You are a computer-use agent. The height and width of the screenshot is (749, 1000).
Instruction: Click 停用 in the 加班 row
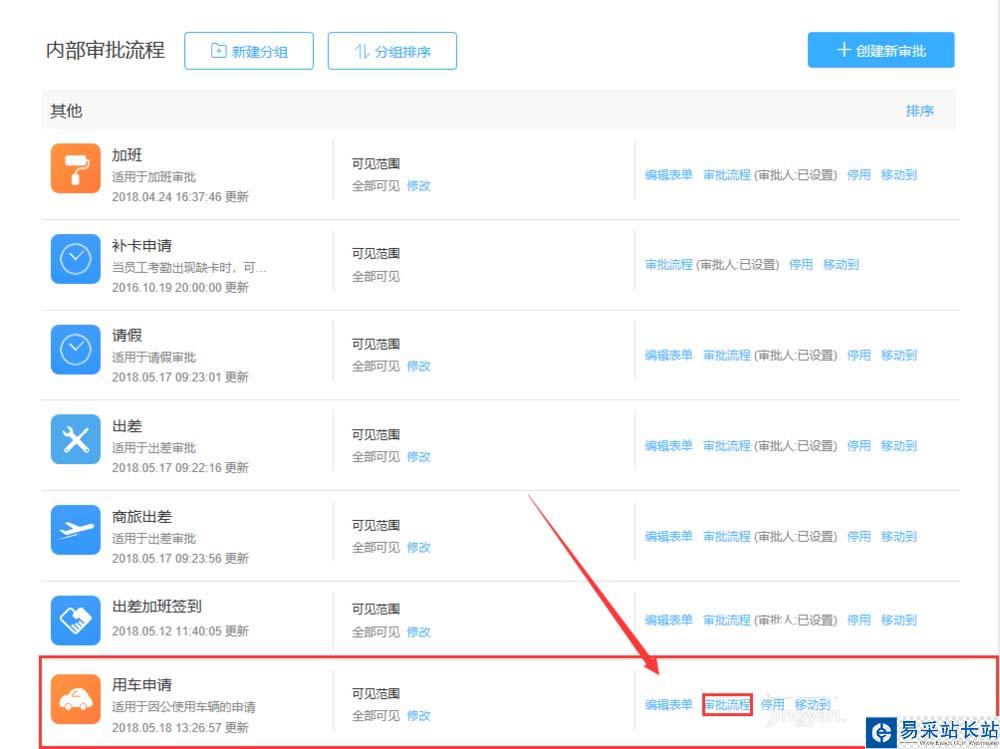(x=858, y=175)
